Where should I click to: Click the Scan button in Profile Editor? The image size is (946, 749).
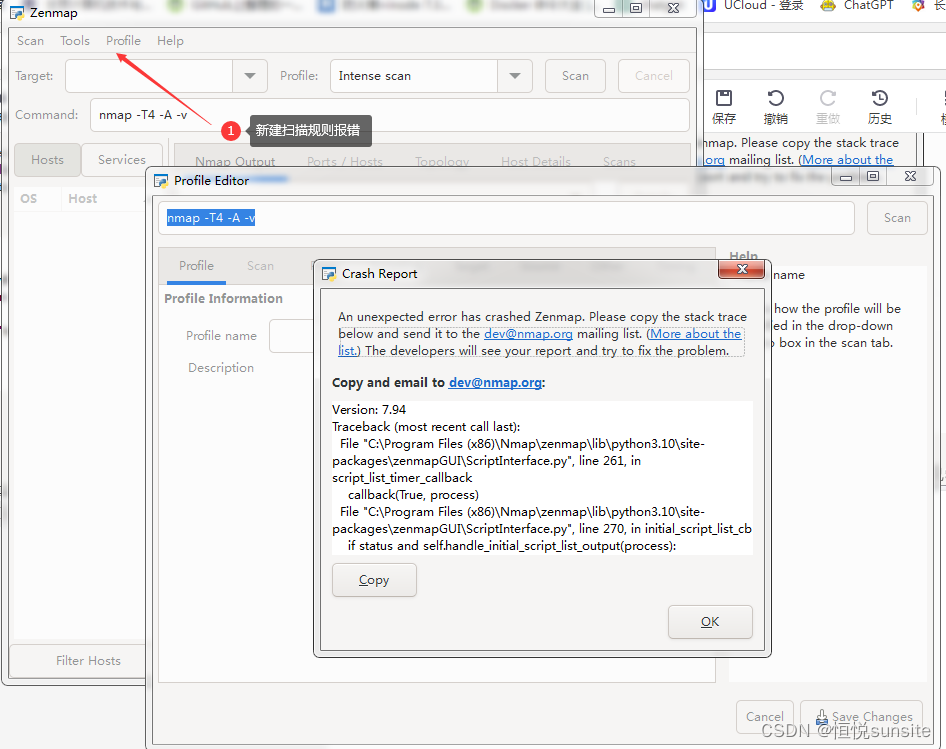click(x=897, y=218)
